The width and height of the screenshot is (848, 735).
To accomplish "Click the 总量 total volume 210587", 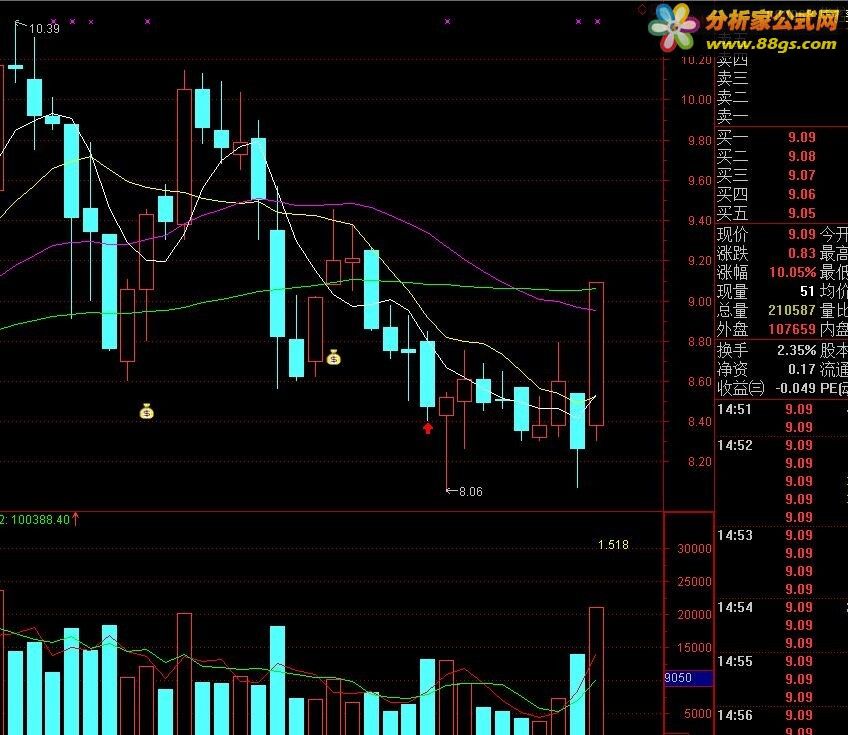I will tap(792, 310).
